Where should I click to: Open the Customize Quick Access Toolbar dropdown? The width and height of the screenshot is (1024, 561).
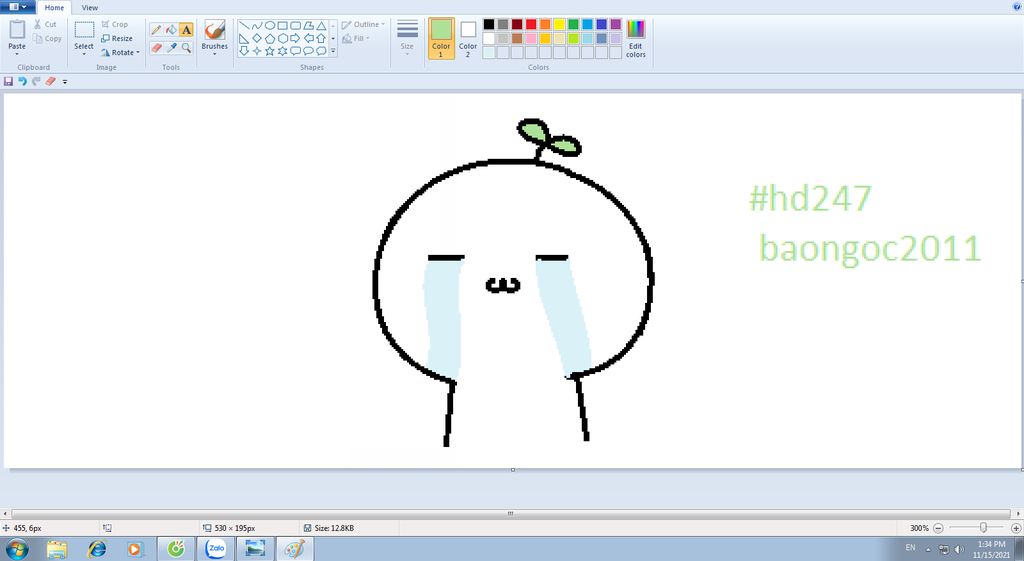65,82
